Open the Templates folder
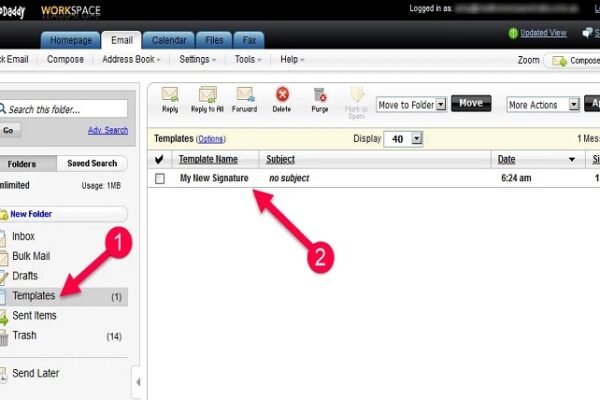The width and height of the screenshot is (600, 400). 64,296
